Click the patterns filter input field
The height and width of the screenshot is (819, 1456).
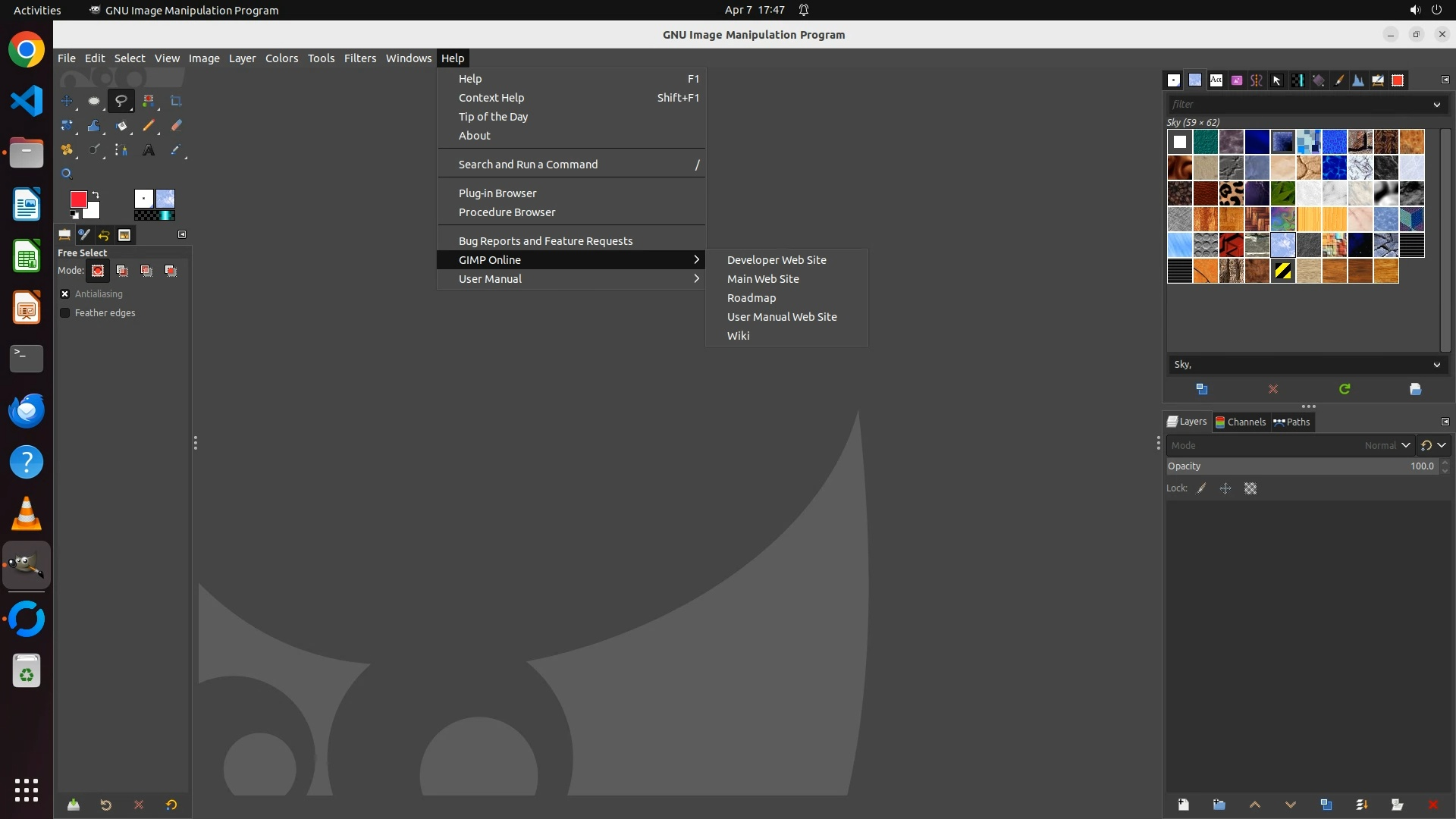click(x=1297, y=105)
